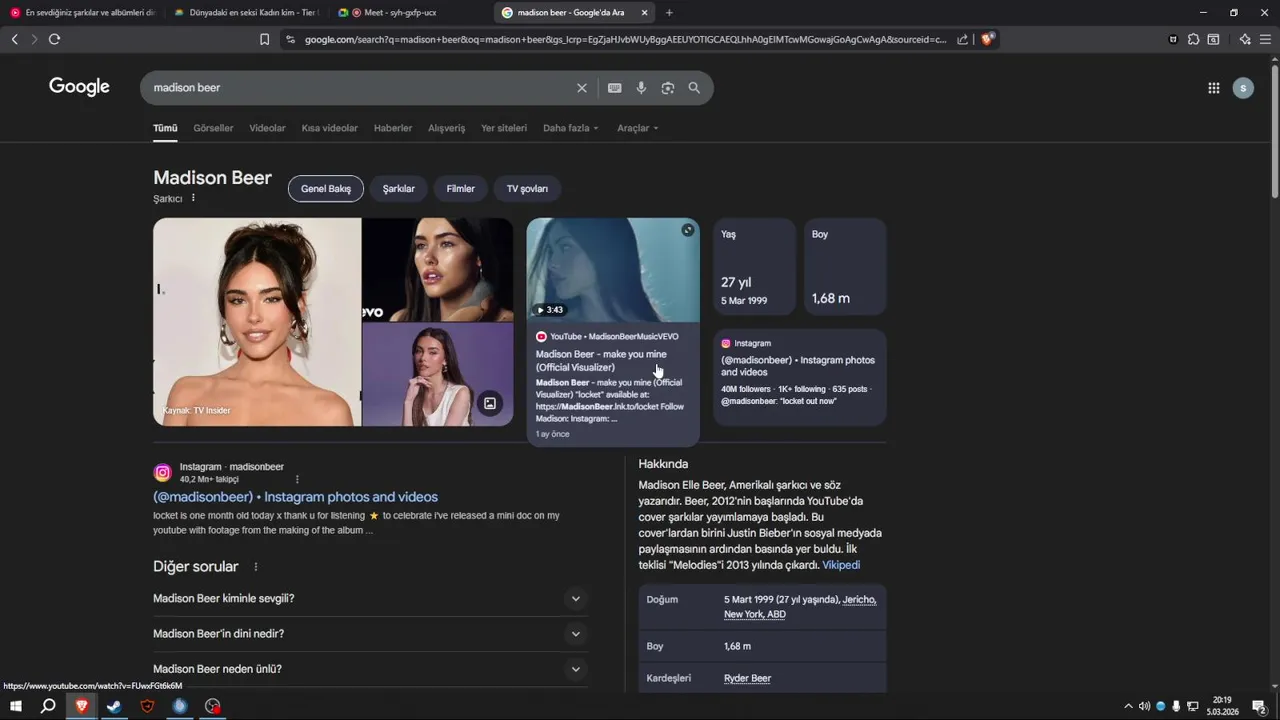The width and height of the screenshot is (1280, 720).
Task: Expand 'Madison Beer kiminle sevgili?' question
Action: [x=368, y=599]
